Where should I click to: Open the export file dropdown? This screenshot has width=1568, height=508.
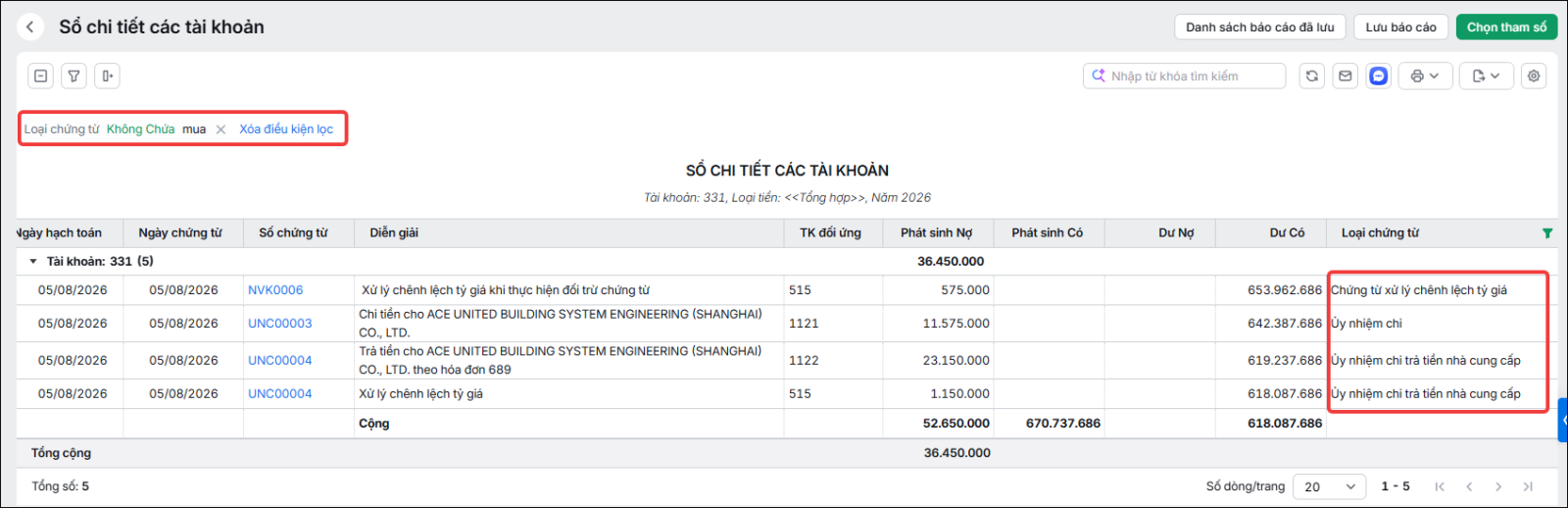[x=1487, y=76]
